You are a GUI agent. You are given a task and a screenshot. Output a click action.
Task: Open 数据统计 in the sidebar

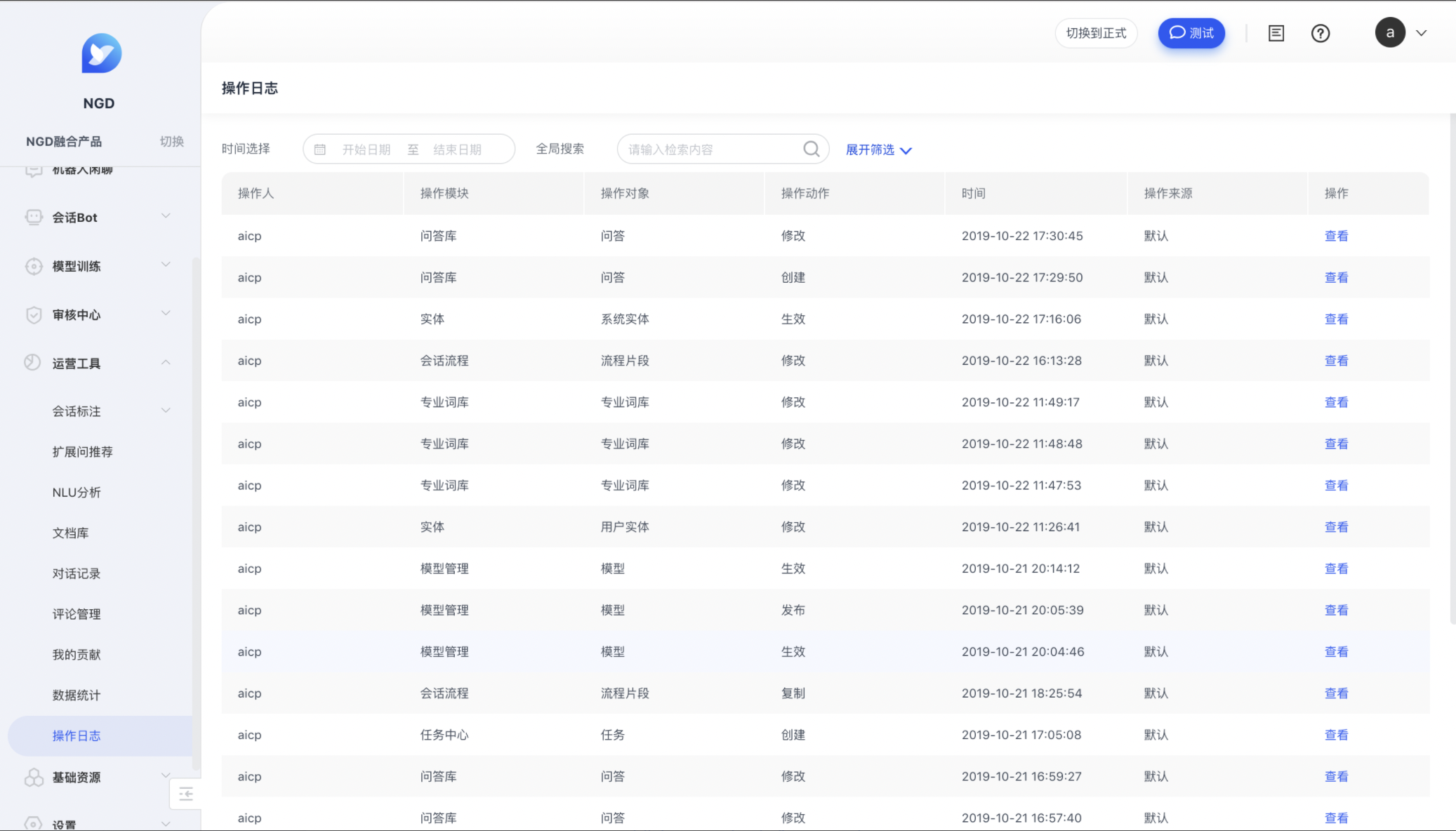click(77, 696)
